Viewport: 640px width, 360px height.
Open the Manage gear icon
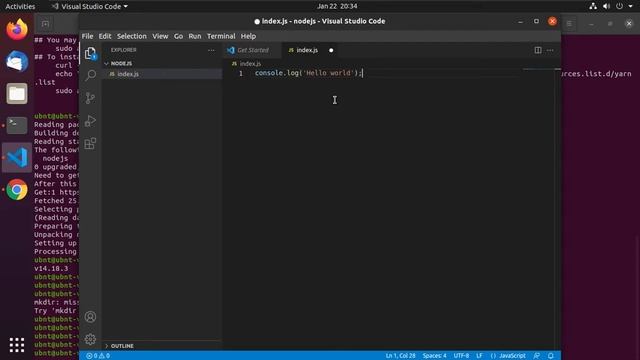click(x=90, y=339)
